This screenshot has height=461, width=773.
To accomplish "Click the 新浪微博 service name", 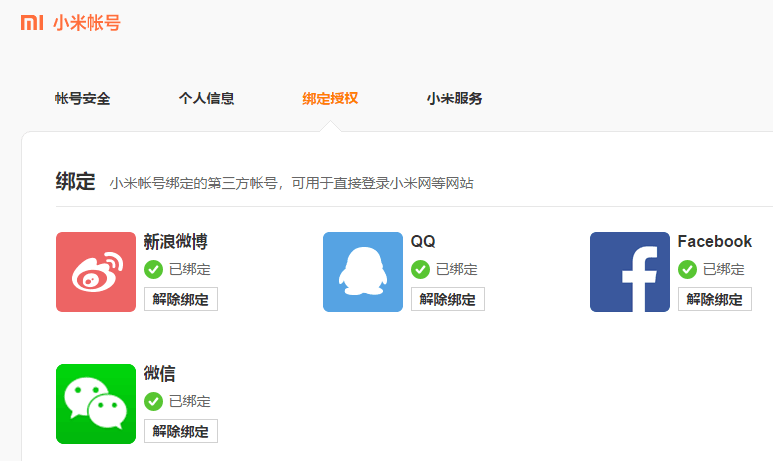I will [176, 242].
